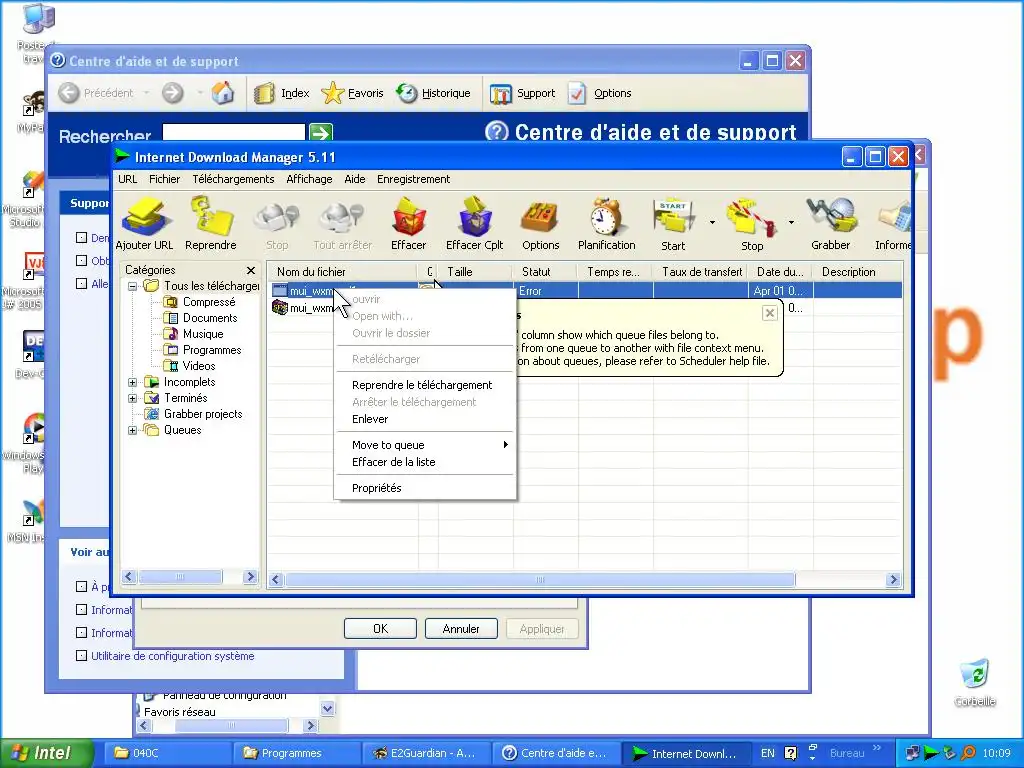
Task: Click the Stop queue icon
Action: [752, 224]
